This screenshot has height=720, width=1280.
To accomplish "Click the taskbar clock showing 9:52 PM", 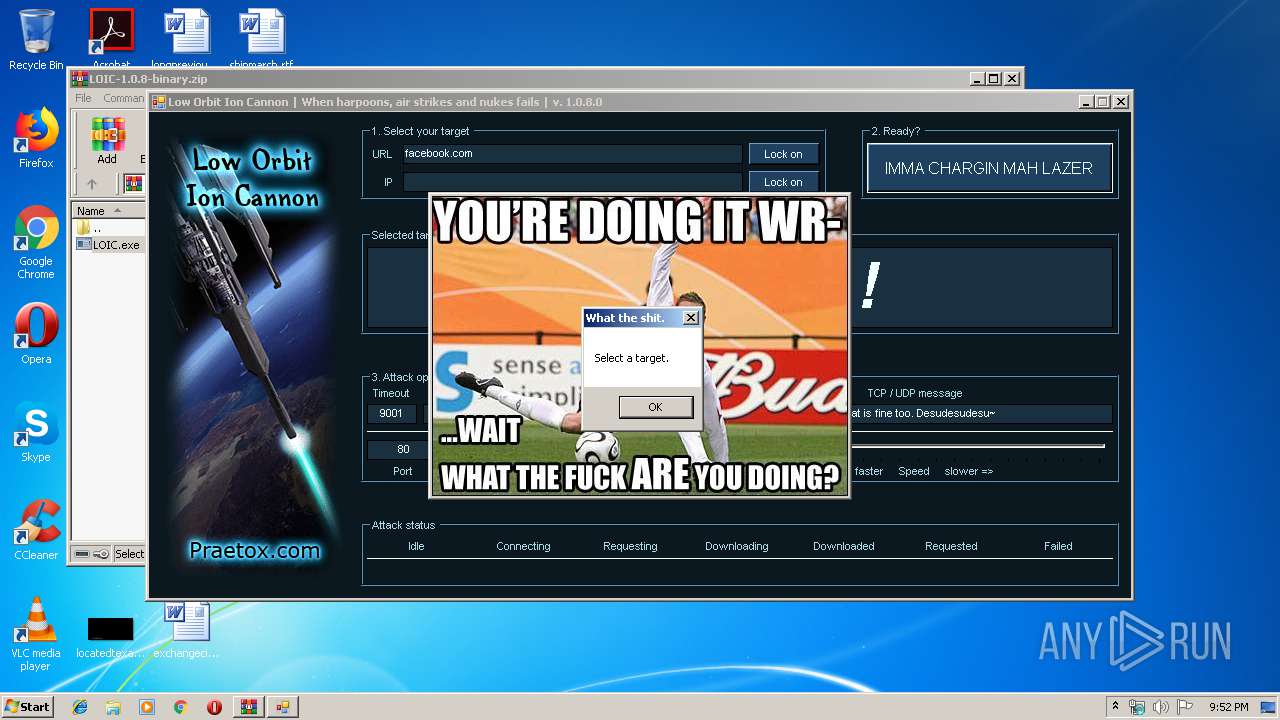I will [x=1228, y=707].
